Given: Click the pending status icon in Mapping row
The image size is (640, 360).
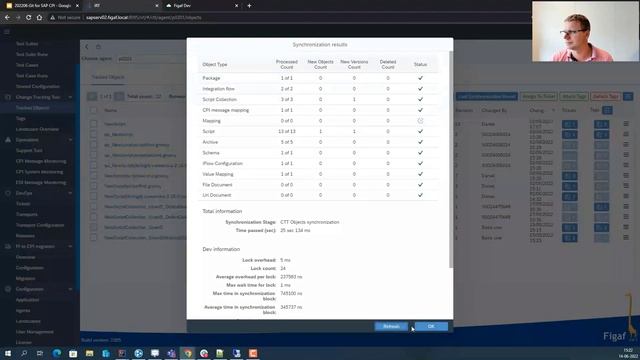Looking at the screenshot, I should pyautogui.click(x=420, y=121).
